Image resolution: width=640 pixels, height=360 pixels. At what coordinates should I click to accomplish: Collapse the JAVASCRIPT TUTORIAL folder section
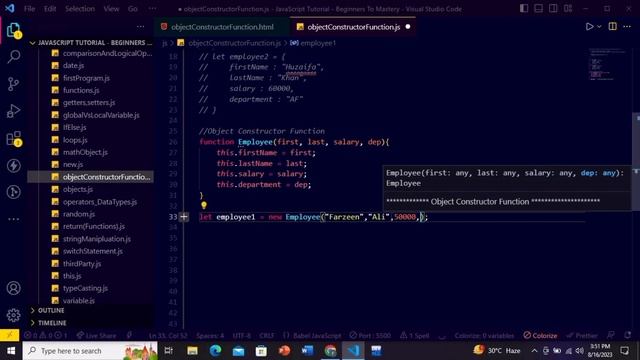92,42
